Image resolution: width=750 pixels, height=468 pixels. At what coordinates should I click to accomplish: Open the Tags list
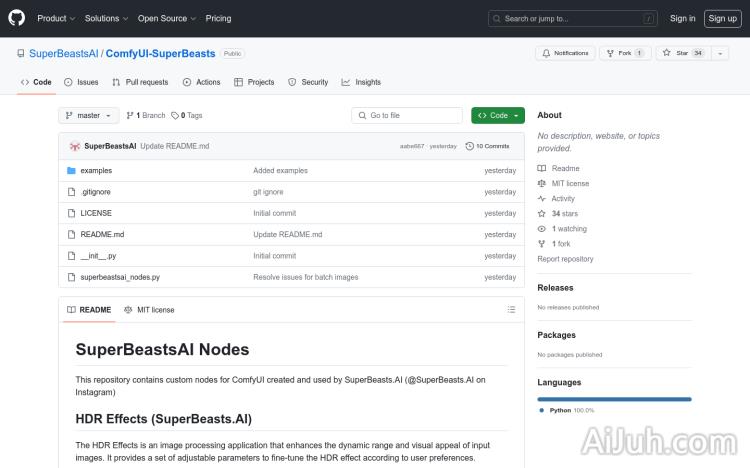coord(187,116)
